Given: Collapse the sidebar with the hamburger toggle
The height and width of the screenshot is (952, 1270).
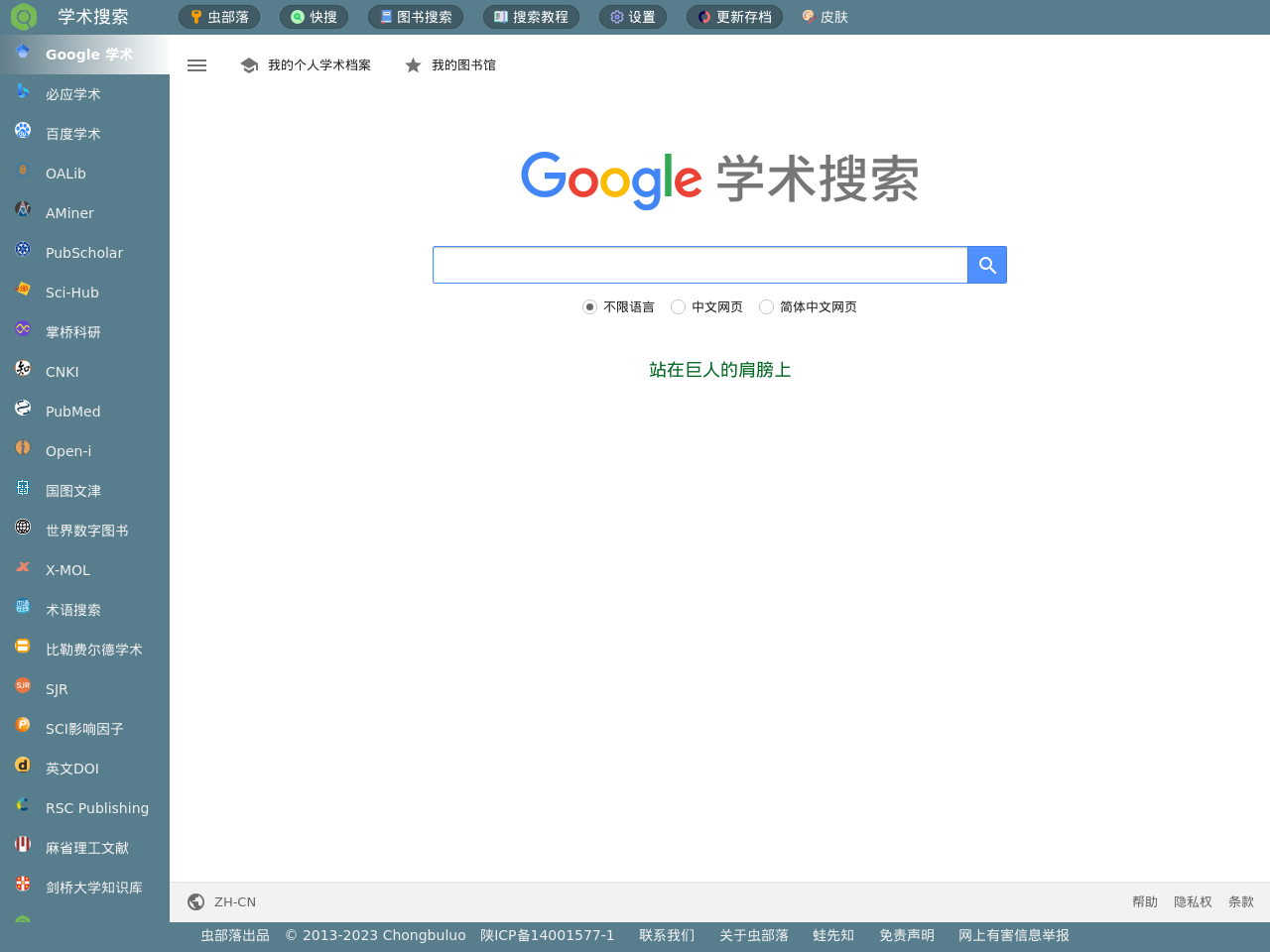Looking at the screenshot, I should click(196, 64).
